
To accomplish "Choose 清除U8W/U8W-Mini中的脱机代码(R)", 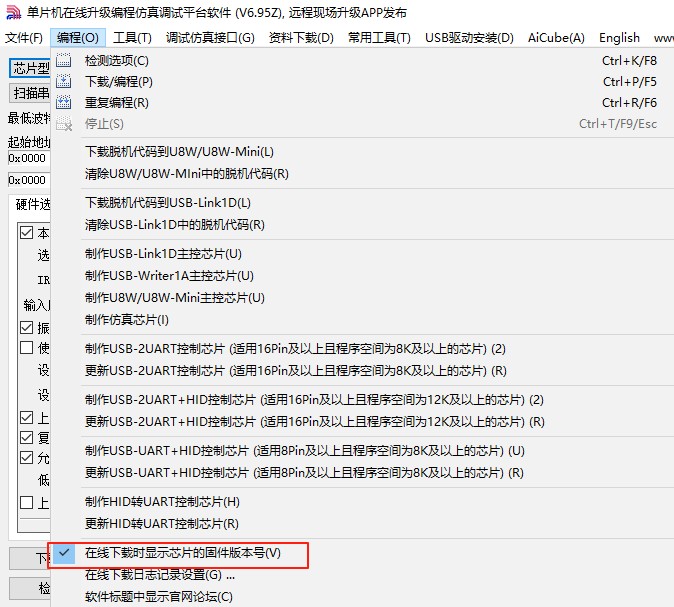I will pyautogui.click(x=362, y=174).
